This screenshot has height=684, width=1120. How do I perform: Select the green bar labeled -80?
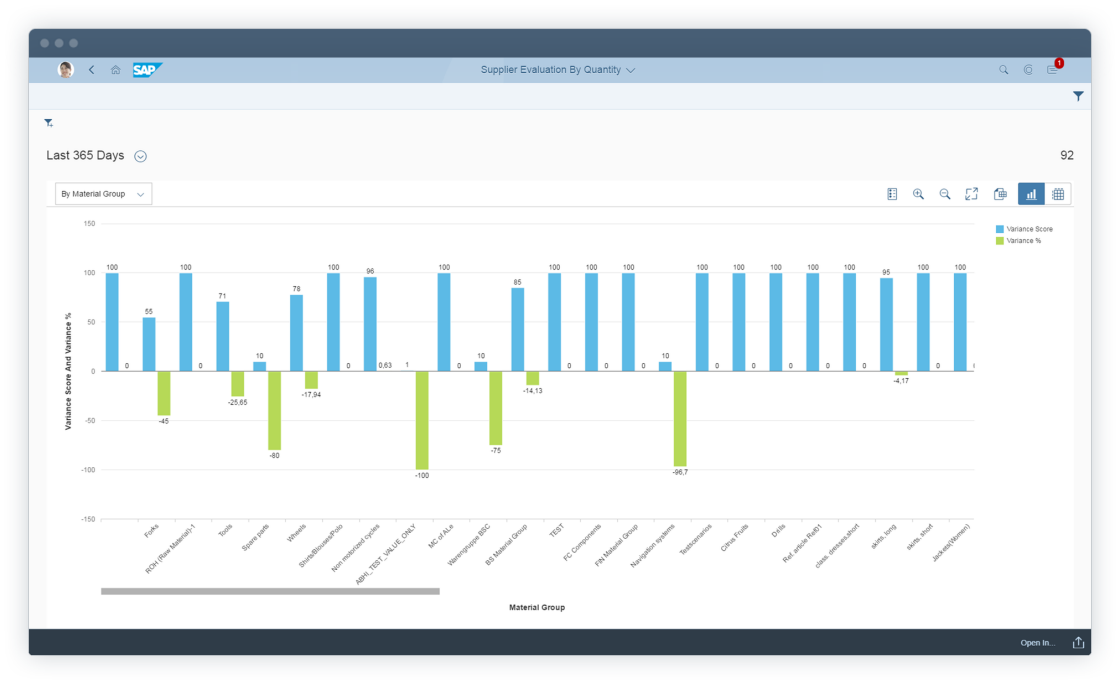coord(274,411)
